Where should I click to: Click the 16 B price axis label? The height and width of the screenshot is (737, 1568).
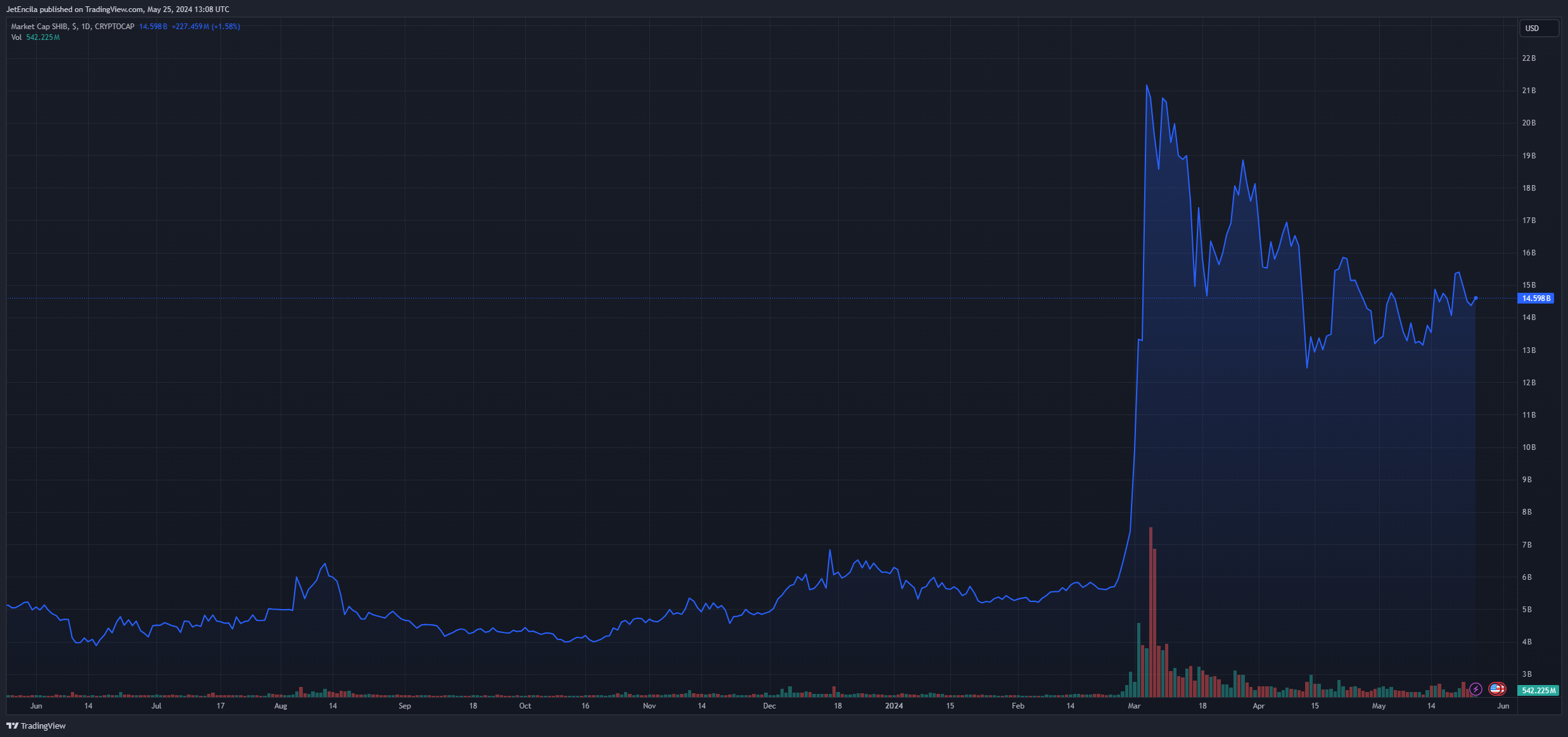tap(1529, 253)
